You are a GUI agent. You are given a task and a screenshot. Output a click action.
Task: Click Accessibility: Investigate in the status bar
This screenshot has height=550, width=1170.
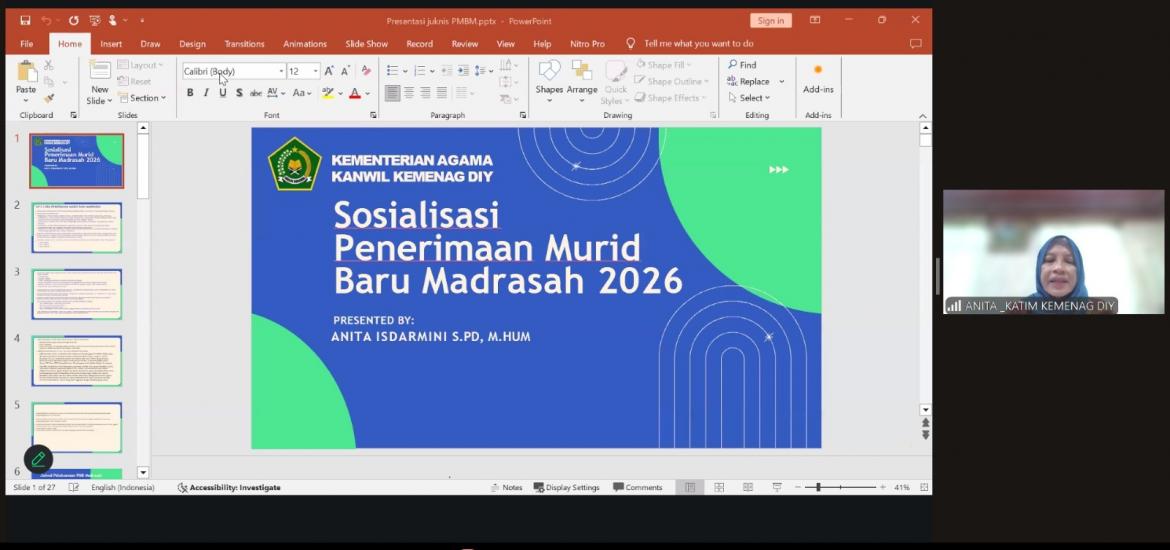pyautogui.click(x=229, y=487)
